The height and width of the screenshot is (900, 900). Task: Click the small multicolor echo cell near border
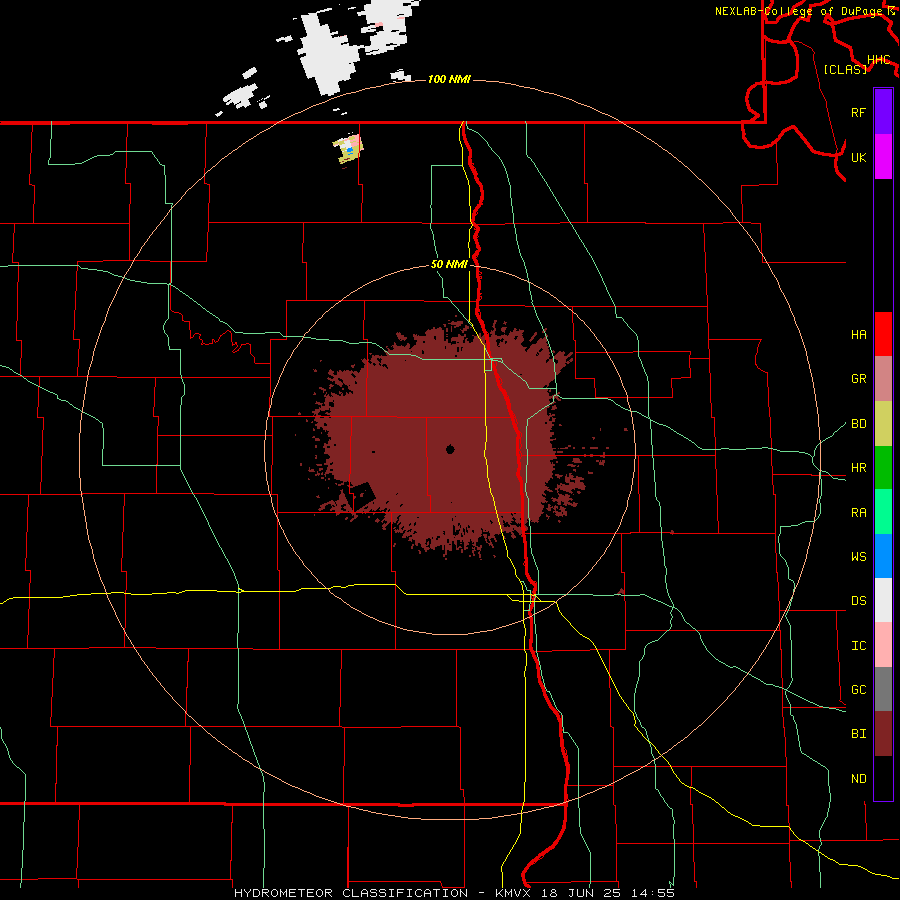click(348, 149)
